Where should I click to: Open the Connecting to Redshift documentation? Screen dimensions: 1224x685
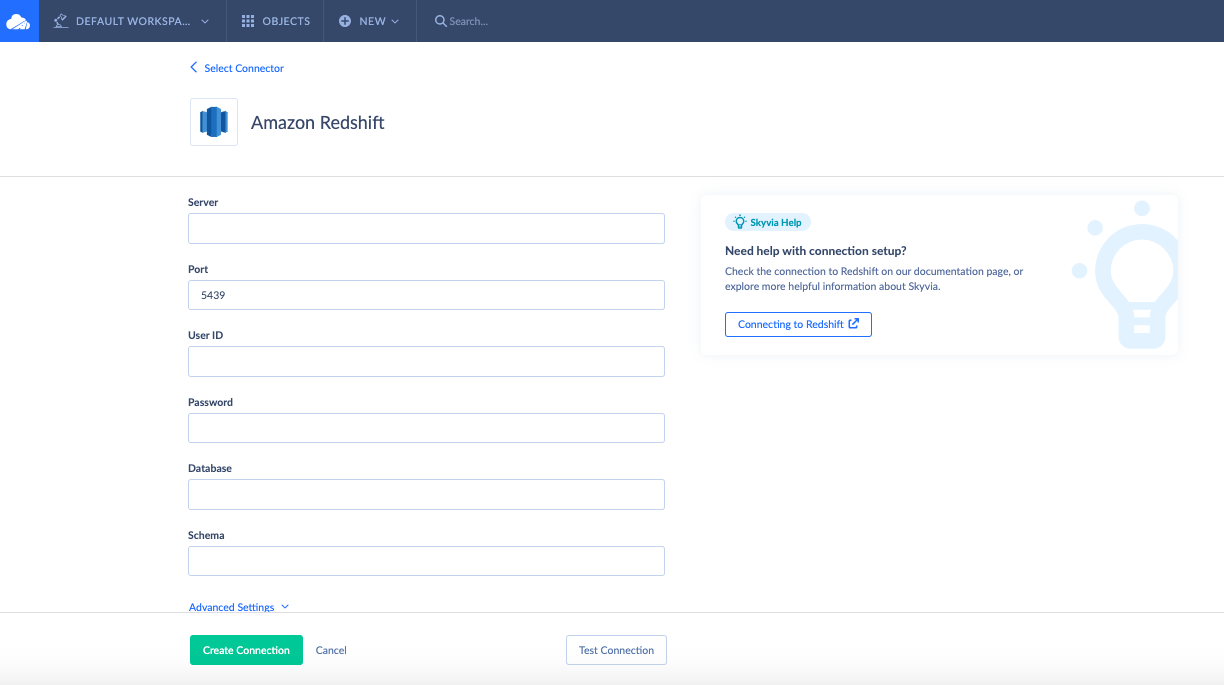798,324
